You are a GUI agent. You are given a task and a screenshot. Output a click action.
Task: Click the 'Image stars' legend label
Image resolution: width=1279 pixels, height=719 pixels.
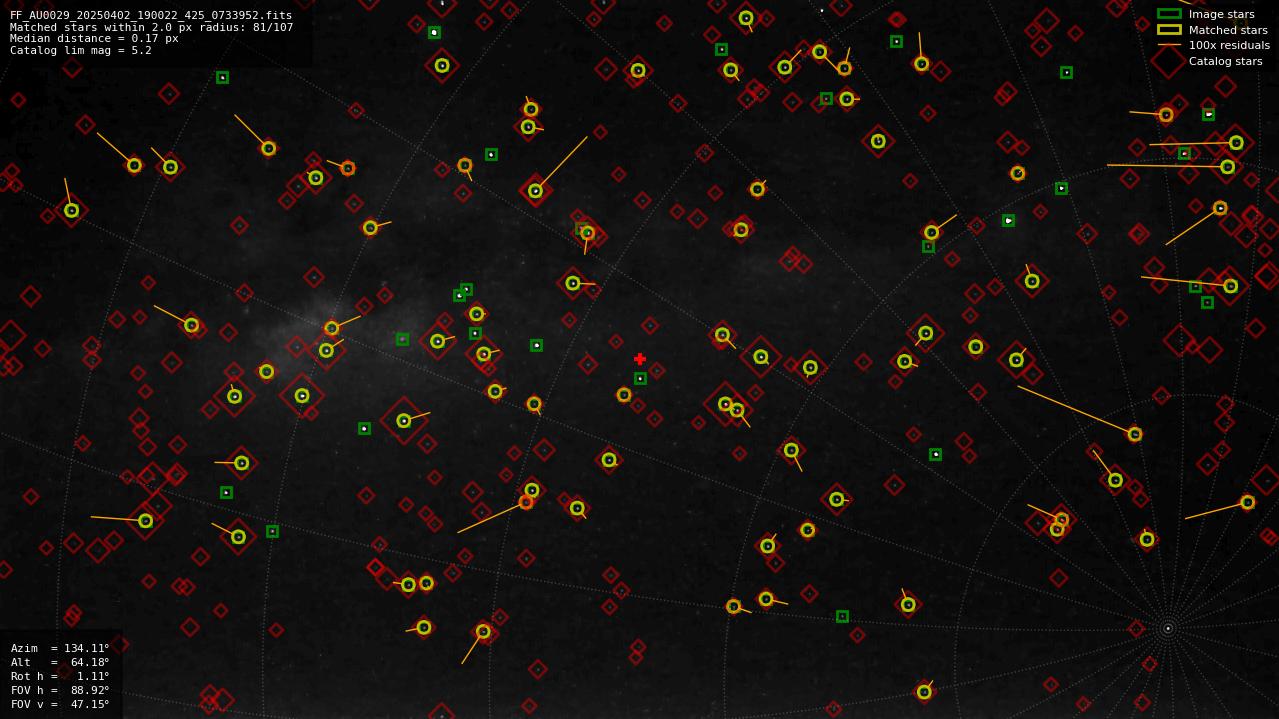[x=1221, y=14]
